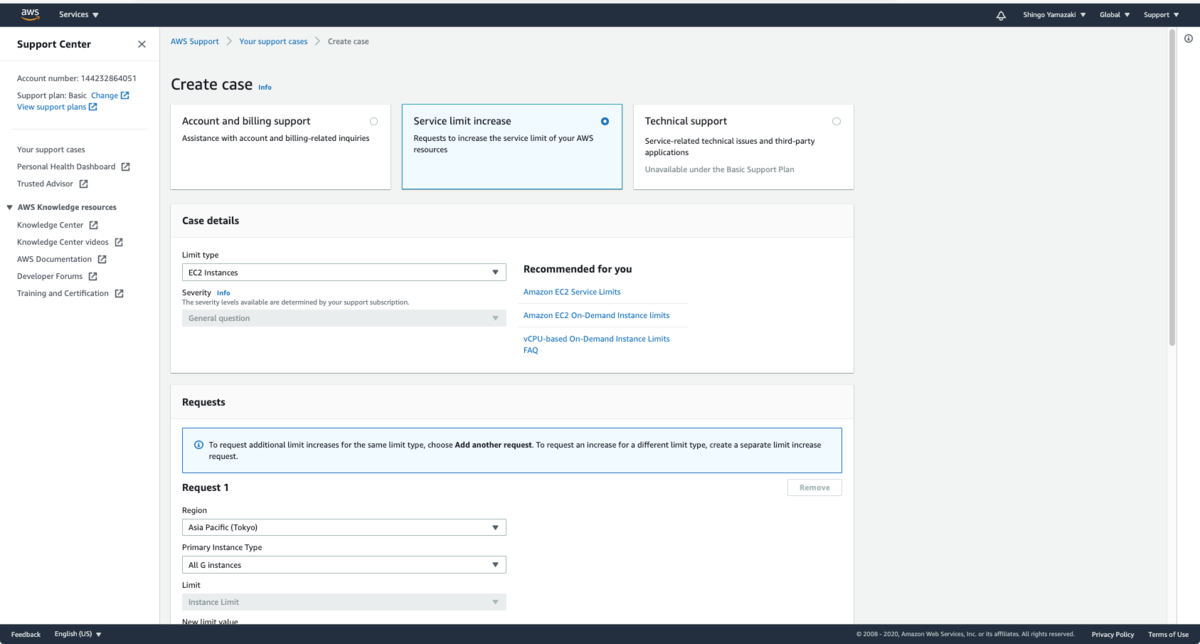Open the English (US) language selector
The width and height of the screenshot is (1200, 644).
[78, 634]
